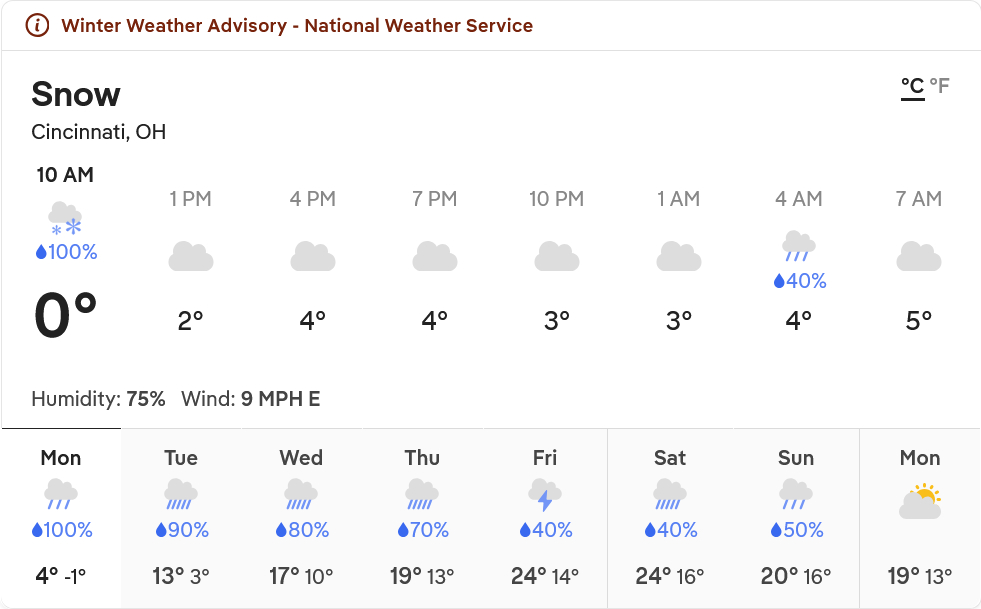Click Saturday's rain icon
Viewport: 981px width, 609px height.
[670, 495]
